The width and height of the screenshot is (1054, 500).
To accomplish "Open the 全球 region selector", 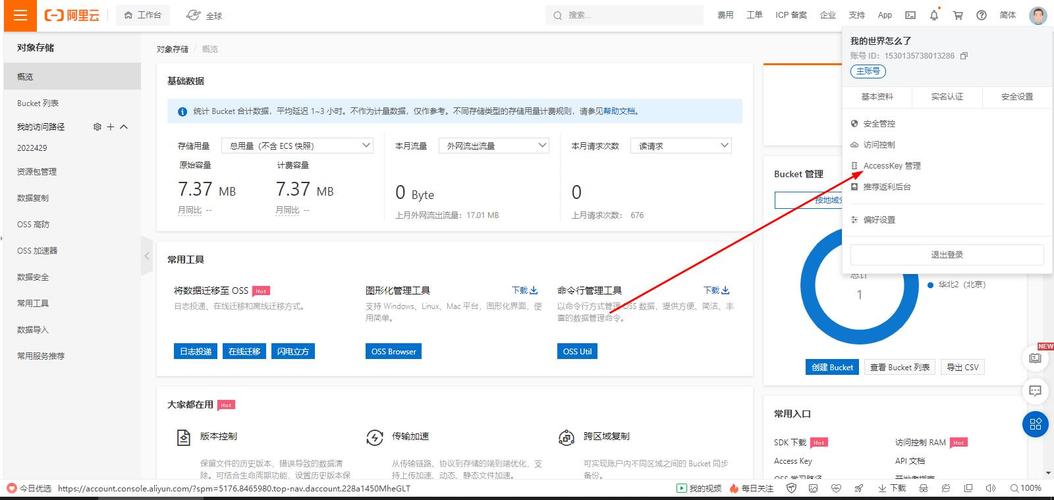I will click(204, 15).
